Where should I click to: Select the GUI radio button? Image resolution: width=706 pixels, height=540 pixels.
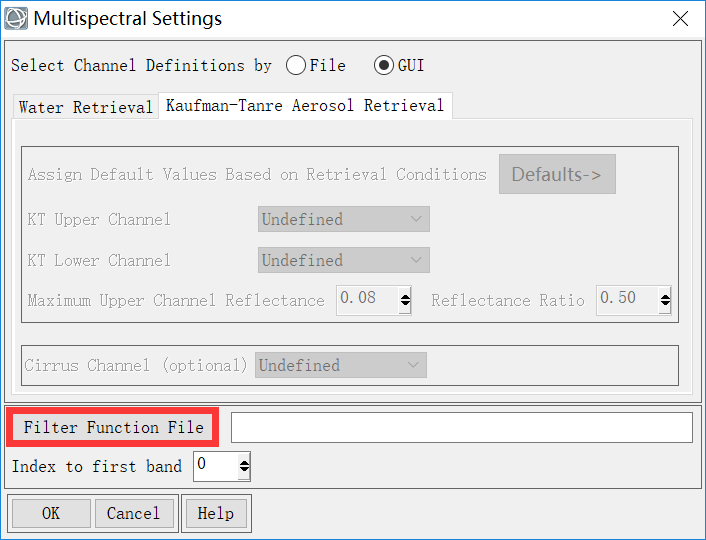coord(384,66)
